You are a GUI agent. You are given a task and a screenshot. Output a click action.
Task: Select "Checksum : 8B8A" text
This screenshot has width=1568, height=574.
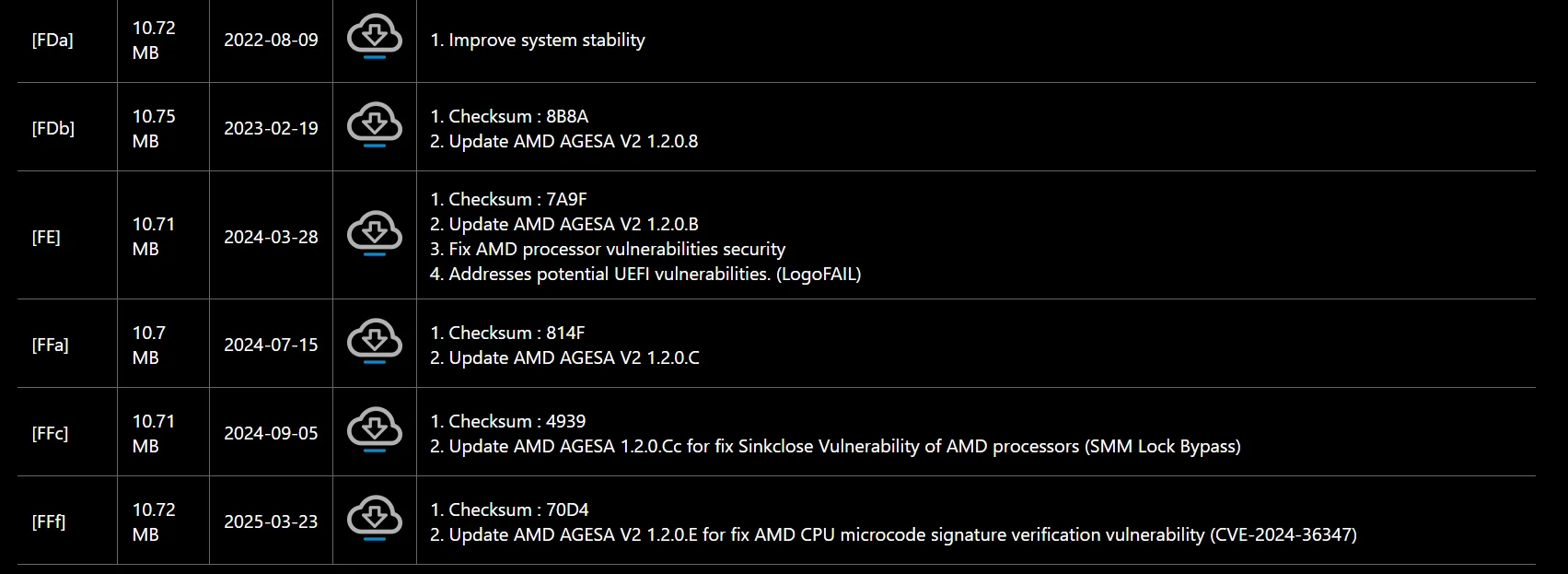pyautogui.click(x=509, y=116)
